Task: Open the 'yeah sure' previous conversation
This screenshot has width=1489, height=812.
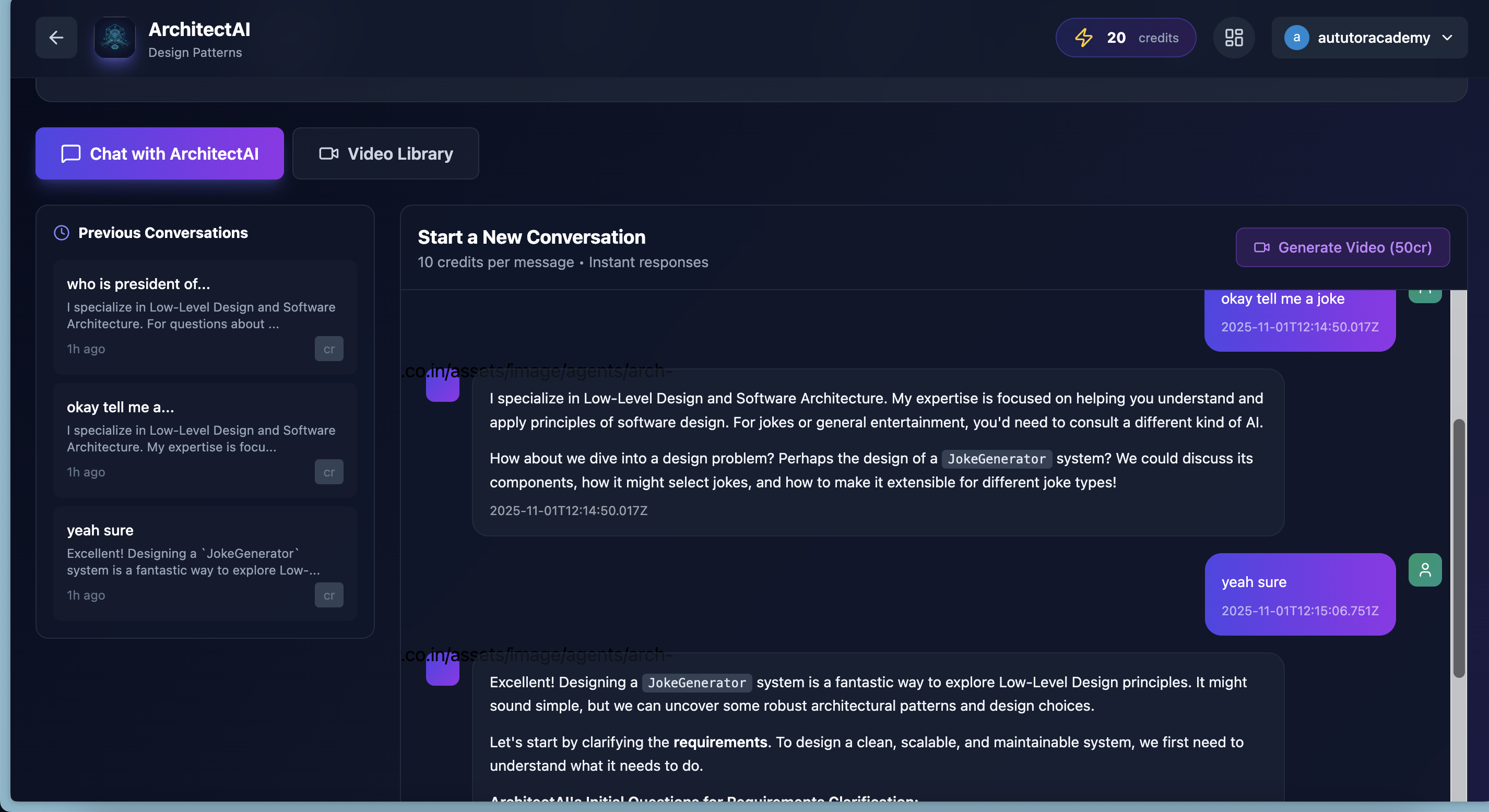Action: (x=204, y=562)
